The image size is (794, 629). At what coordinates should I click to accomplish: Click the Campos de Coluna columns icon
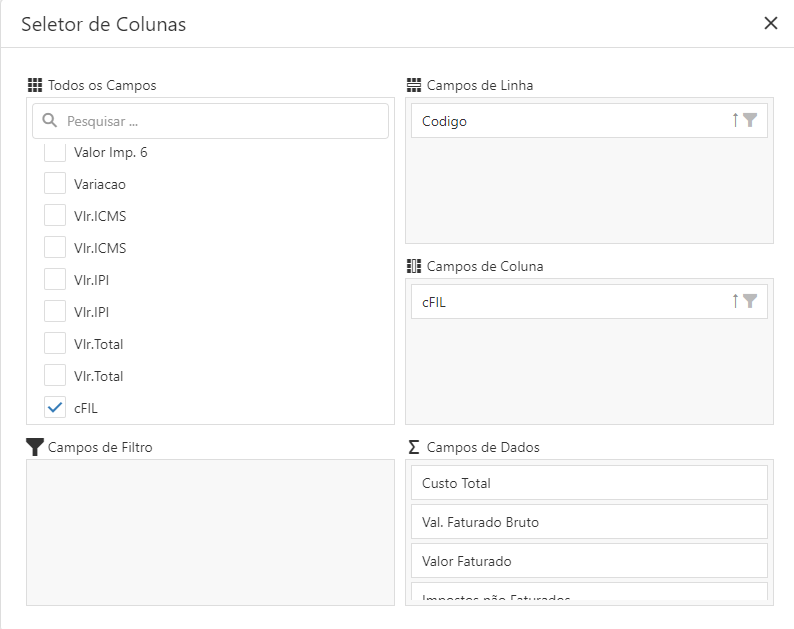pos(414,266)
